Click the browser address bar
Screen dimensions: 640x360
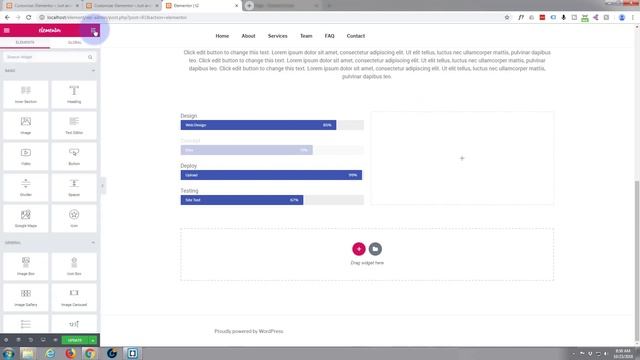coord(269,18)
